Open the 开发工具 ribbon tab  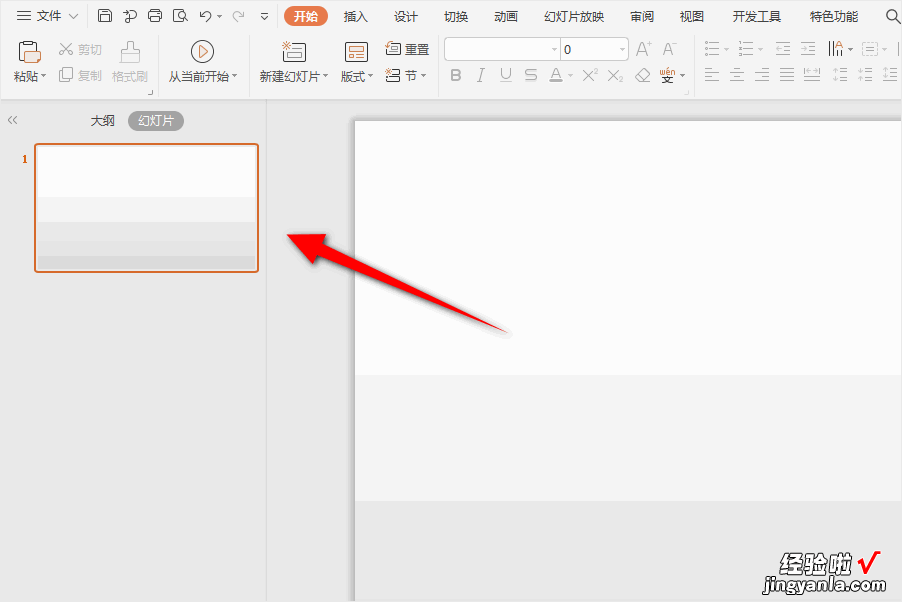click(x=756, y=16)
